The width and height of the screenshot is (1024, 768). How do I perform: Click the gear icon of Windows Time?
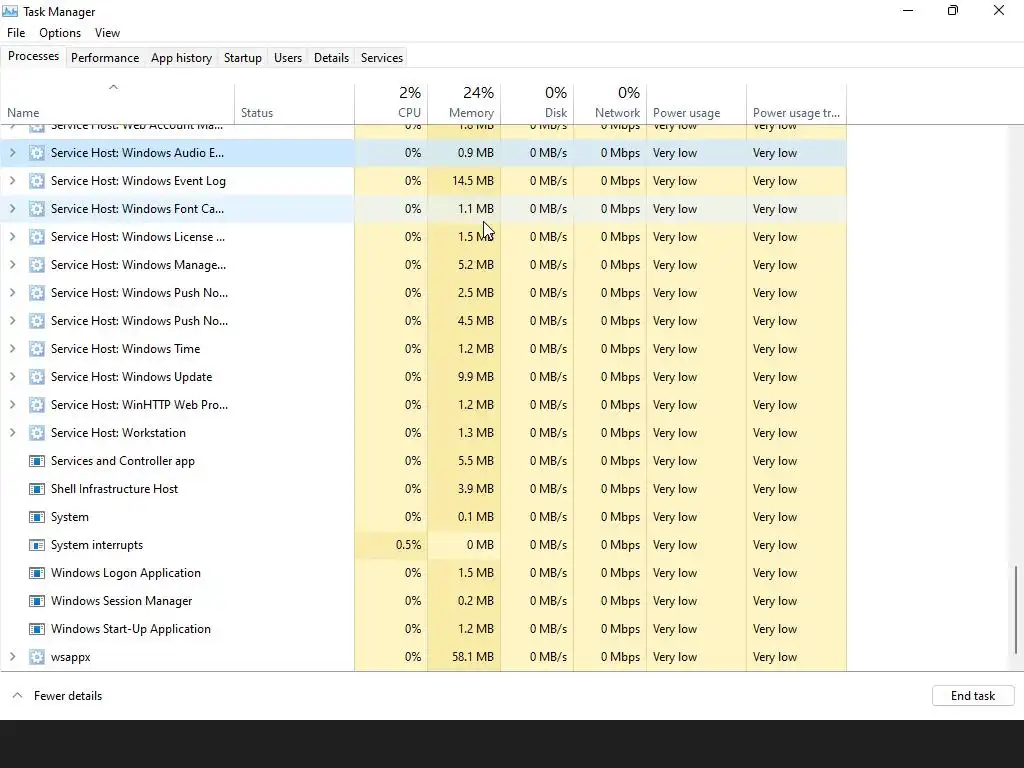pyautogui.click(x=37, y=349)
